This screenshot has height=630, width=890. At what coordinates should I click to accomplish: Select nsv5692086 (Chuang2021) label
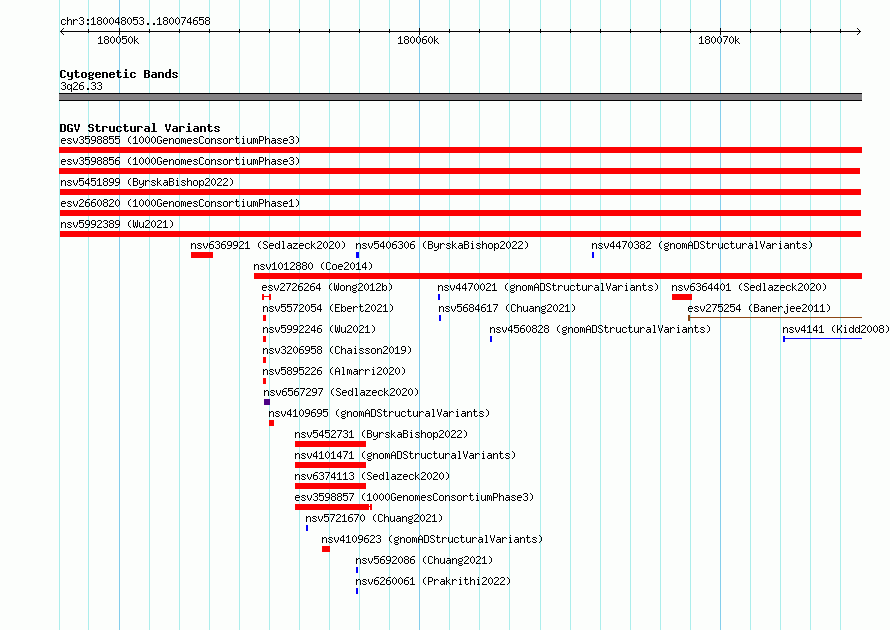click(424, 560)
